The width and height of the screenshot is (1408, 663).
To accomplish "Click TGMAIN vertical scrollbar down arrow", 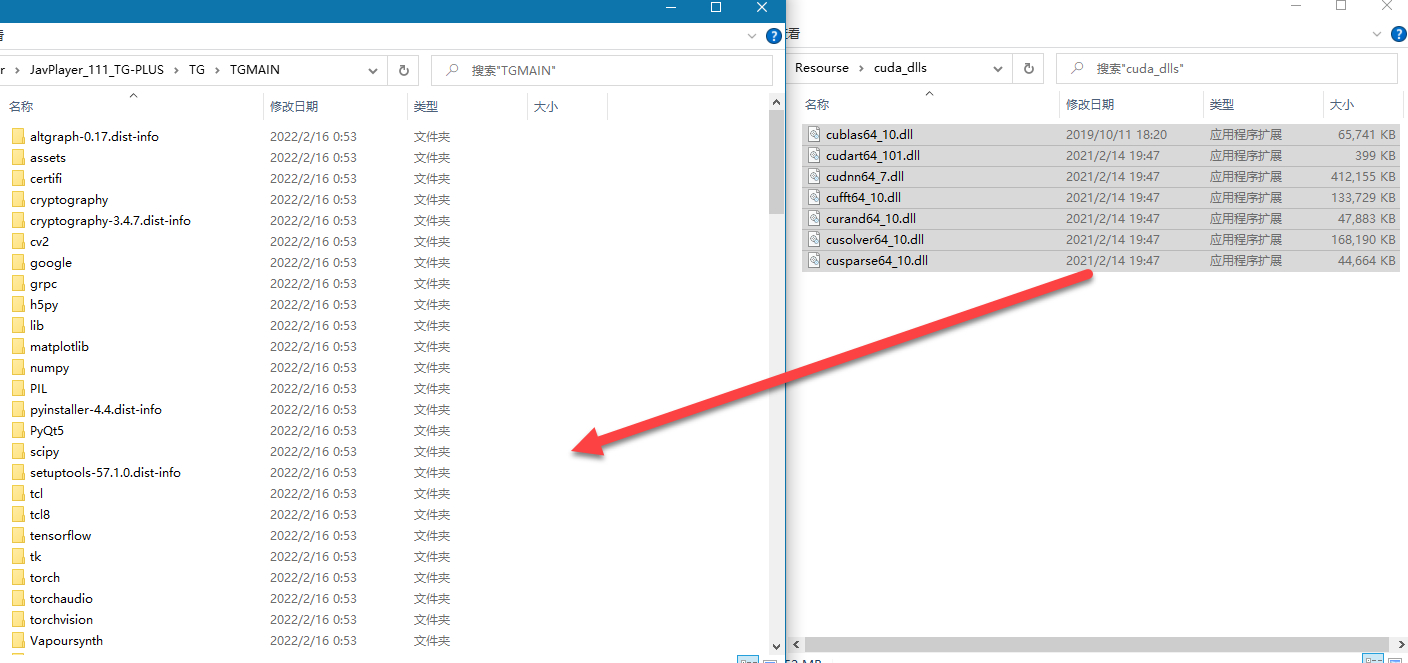I will pyautogui.click(x=777, y=646).
